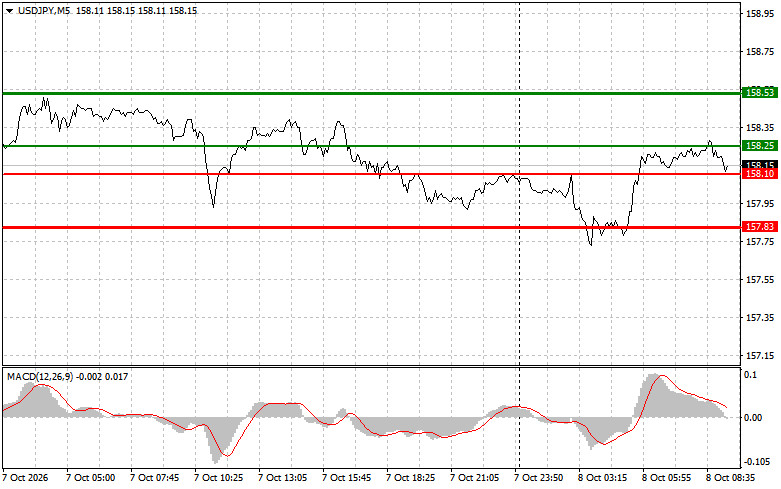Image resolution: width=781 pixels, height=489 pixels.
Task: Click the MACD scale value -0.105
Action: click(x=756, y=462)
